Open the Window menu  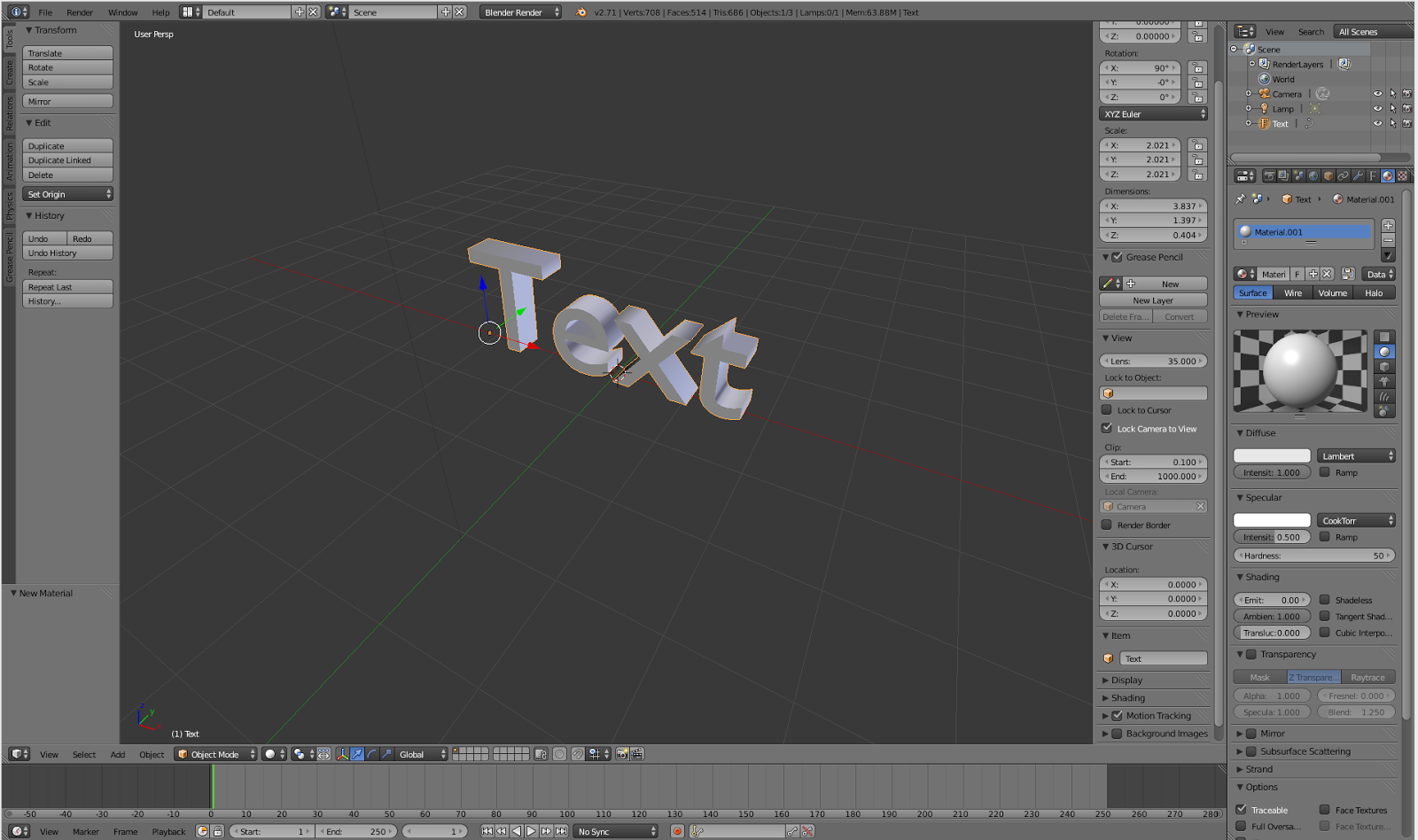coord(123,12)
